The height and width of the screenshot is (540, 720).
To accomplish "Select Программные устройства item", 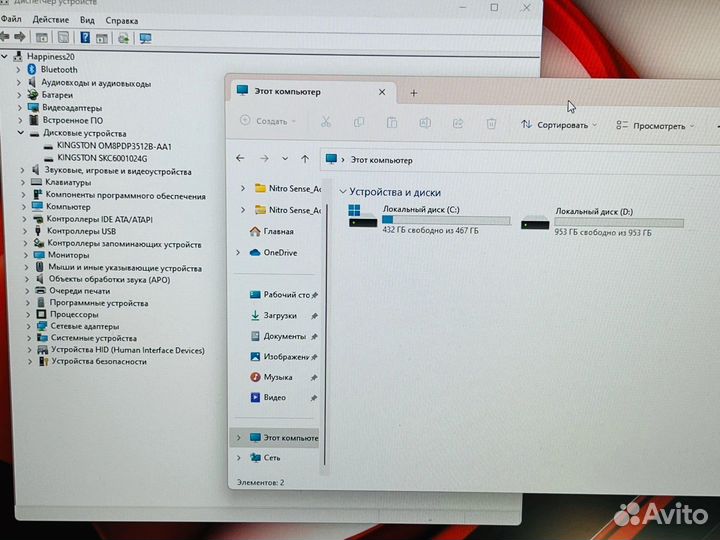I will [x=99, y=303].
